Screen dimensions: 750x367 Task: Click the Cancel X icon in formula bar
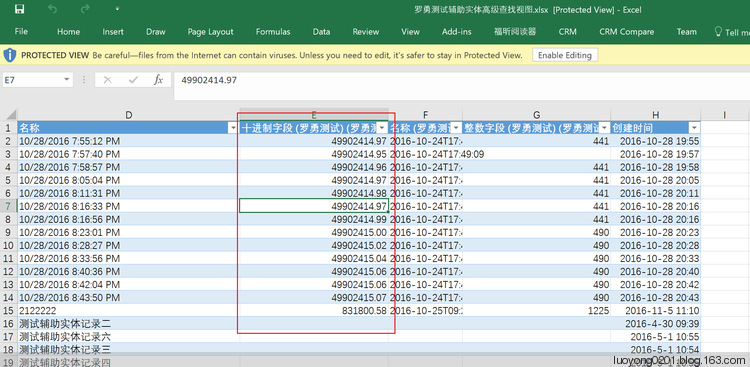pyautogui.click(x=108, y=80)
